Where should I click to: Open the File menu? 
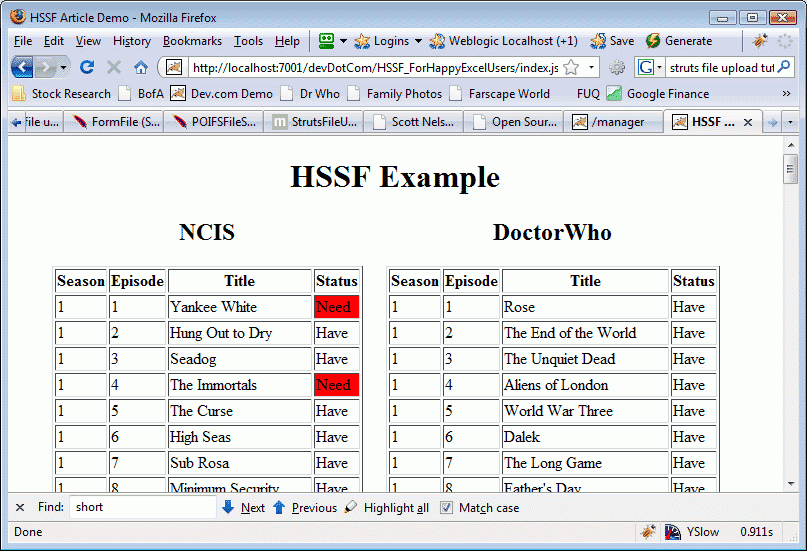point(23,41)
